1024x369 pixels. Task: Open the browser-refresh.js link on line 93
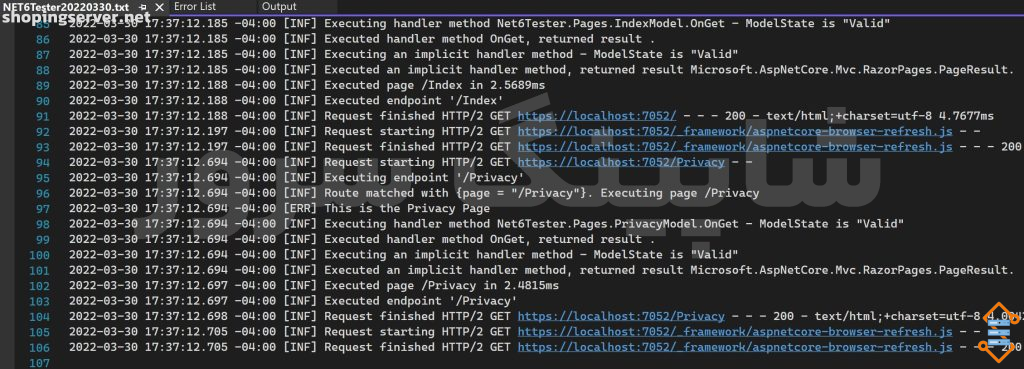point(735,147)
